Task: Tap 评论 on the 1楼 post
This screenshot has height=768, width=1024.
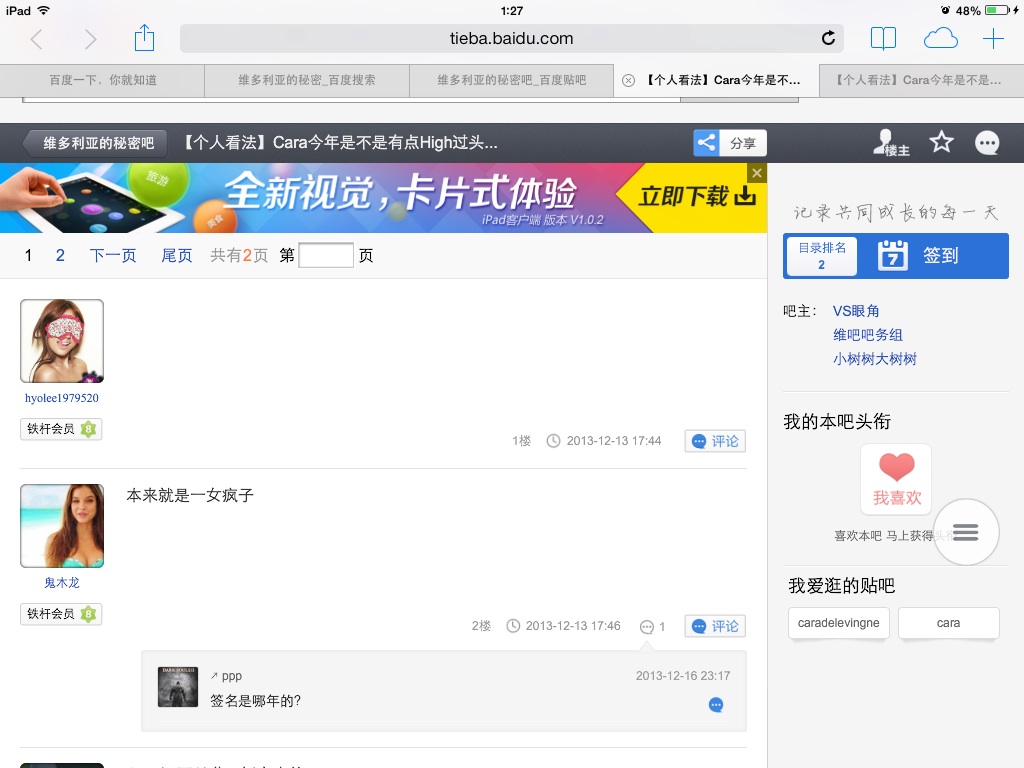Action: (715, 441)
